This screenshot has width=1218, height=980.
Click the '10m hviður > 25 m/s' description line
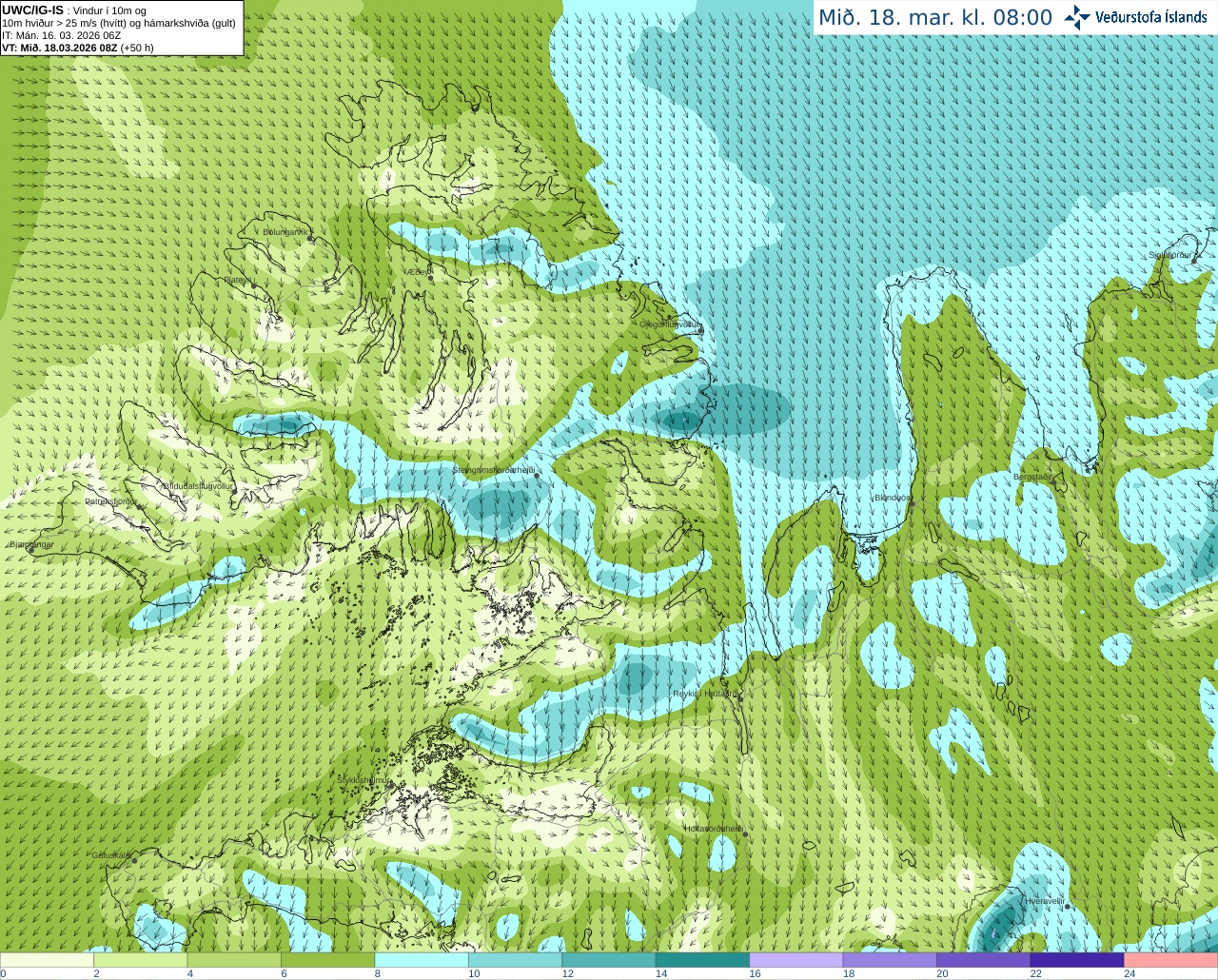click(118, 23)
